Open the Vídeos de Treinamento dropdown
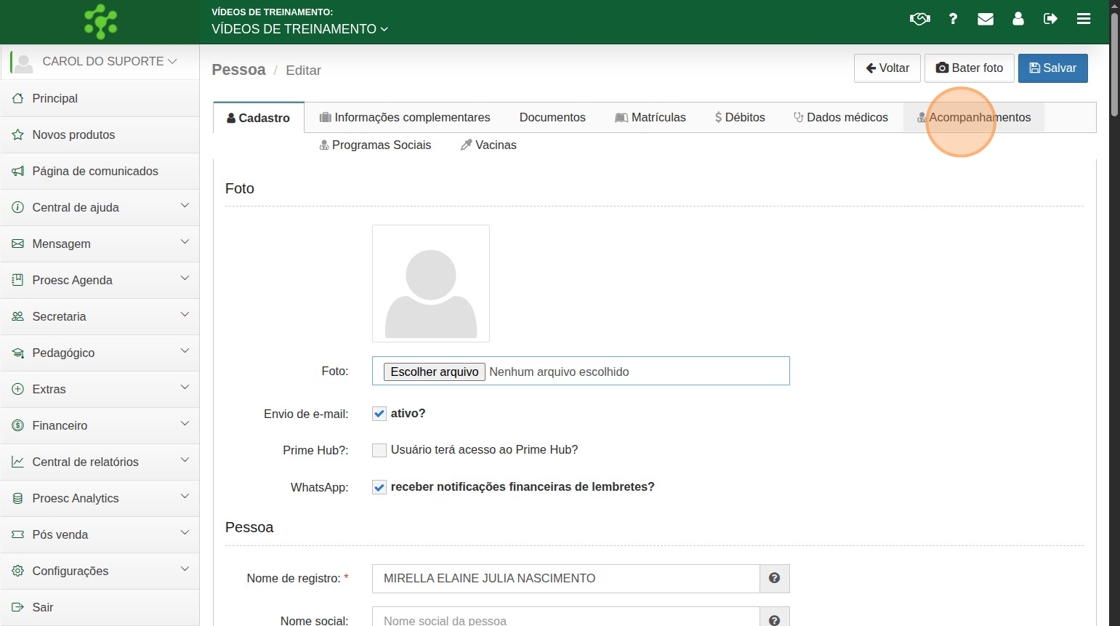Viewport: 1120px width, 626px height. (299, 29)
